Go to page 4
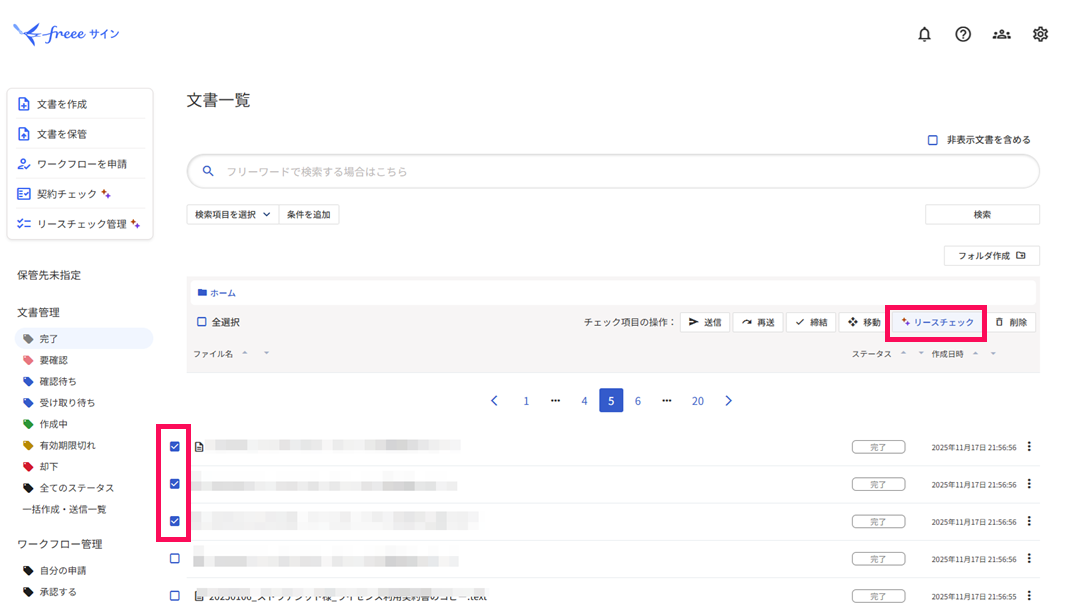Image resolution: width=1074 pixels, height=606 pixels. click(584, 401)
